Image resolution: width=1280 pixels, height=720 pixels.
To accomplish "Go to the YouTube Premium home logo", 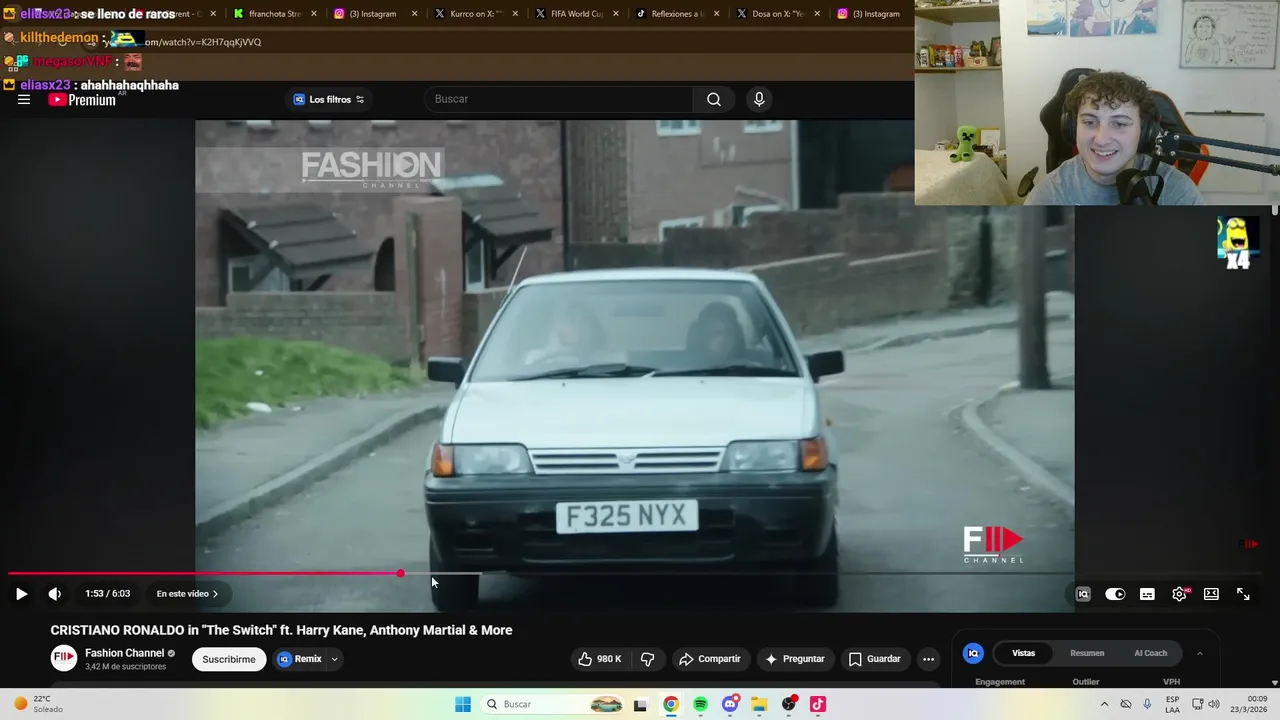I will pos(82,99).
